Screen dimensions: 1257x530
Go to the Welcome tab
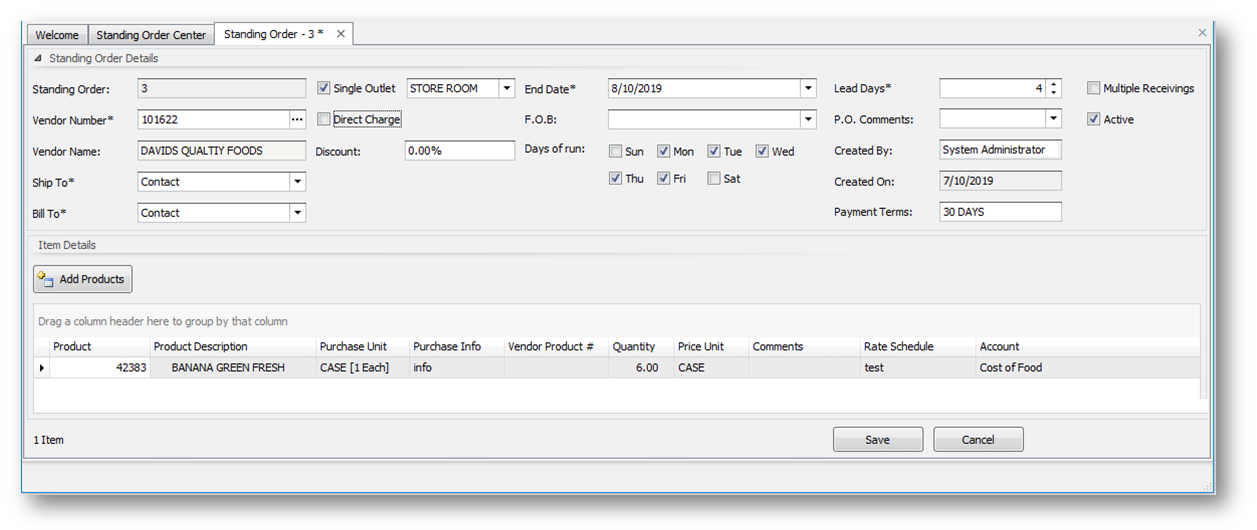click(x=57, y=35)
